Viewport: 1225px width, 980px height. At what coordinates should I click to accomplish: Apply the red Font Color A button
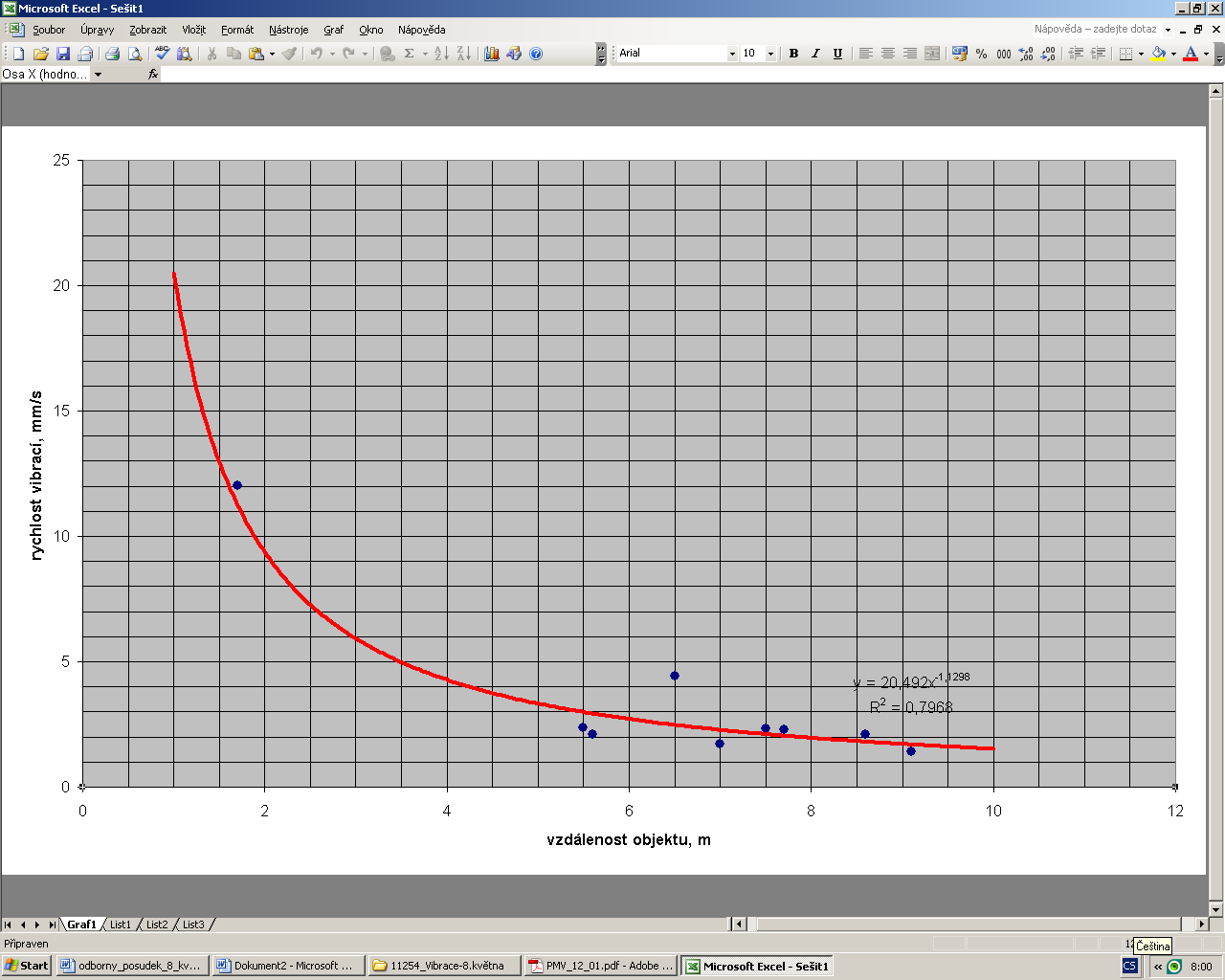[1191, 54]
